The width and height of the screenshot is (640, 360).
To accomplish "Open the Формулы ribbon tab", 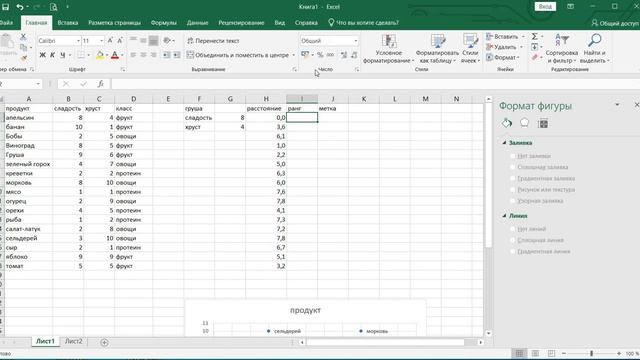I will (x=164, y=23).
